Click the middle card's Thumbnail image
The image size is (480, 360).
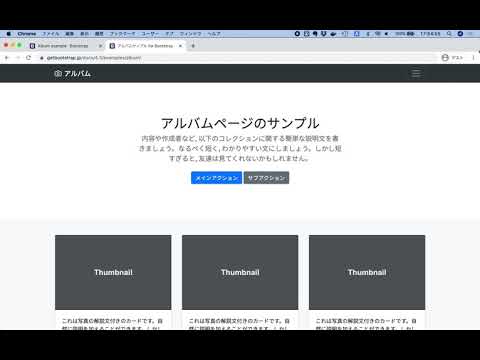tap(240, 272)
